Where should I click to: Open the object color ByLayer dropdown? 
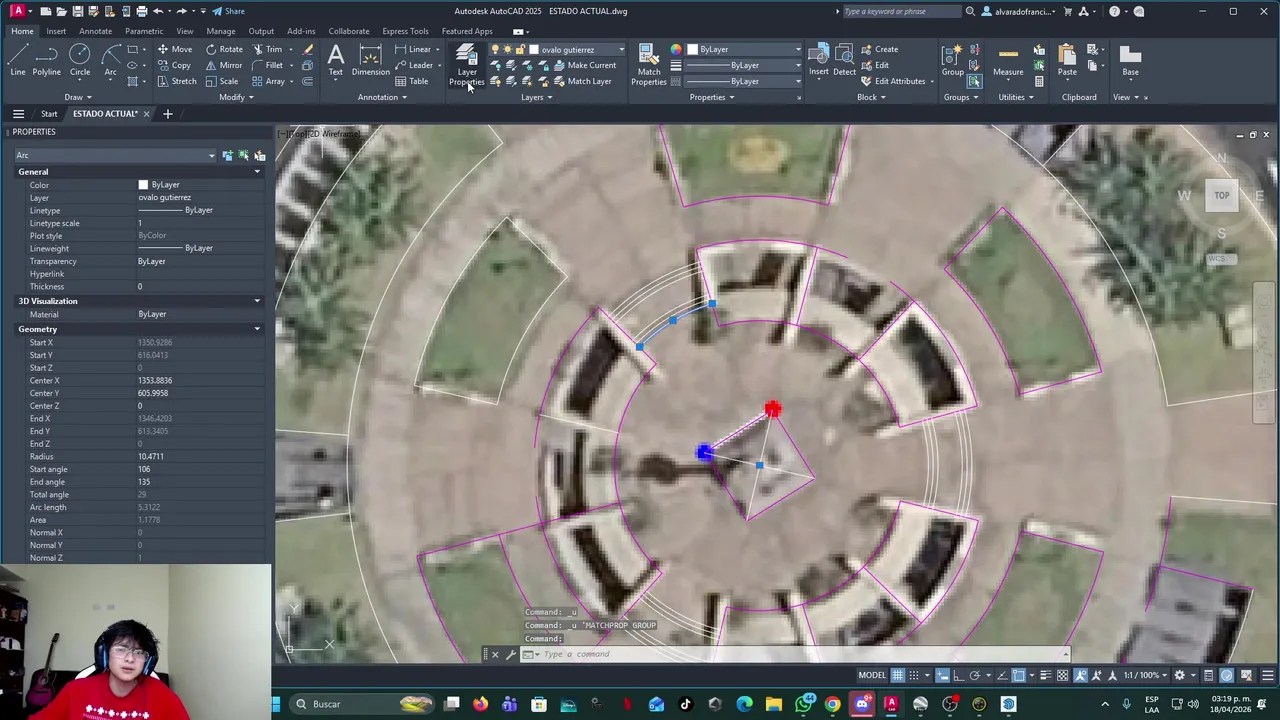point(744,49)
